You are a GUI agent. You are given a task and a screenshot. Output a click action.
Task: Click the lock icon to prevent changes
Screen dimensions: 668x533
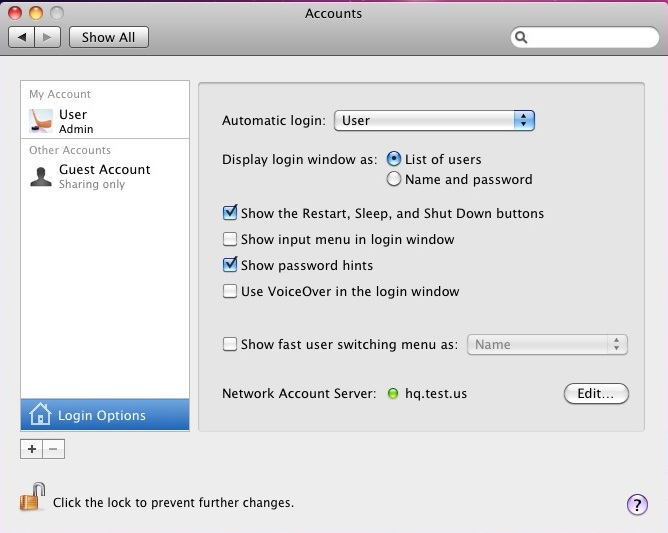point(33,497)
